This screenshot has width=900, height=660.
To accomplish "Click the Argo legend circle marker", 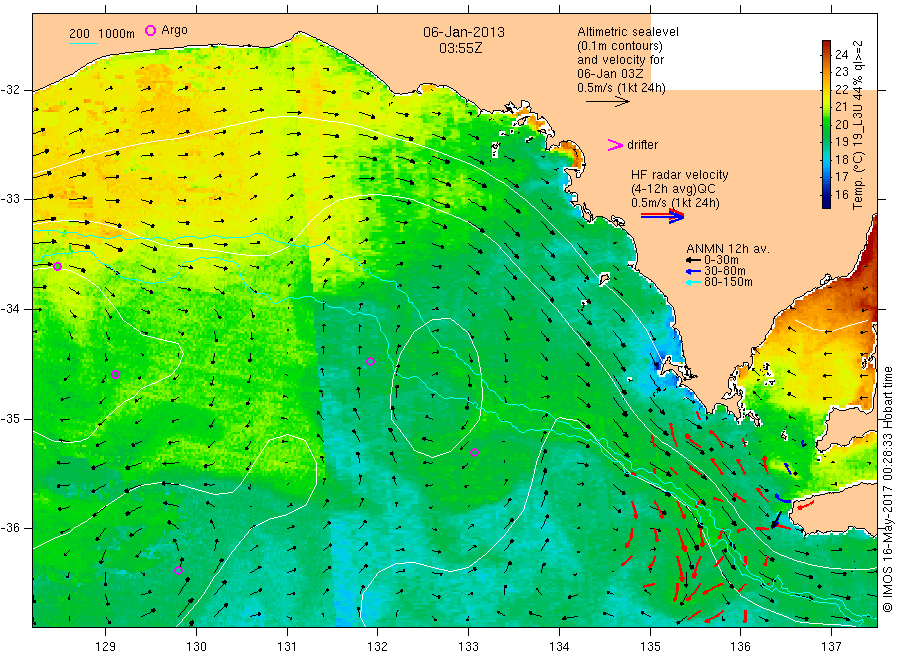I will pos(150,30).
